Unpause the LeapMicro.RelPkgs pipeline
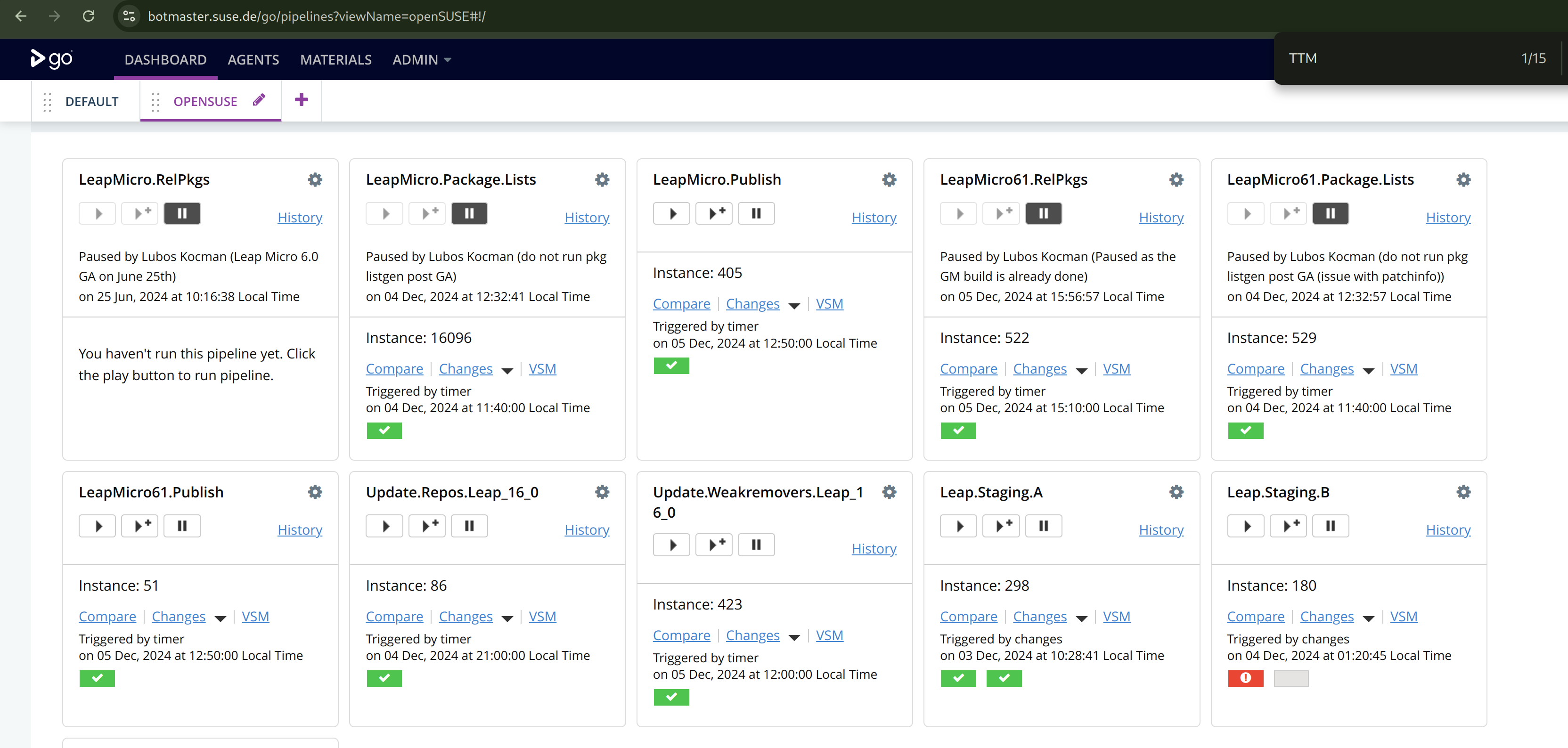This screenshot has height=748, width=1568. [x=182, y=214]
